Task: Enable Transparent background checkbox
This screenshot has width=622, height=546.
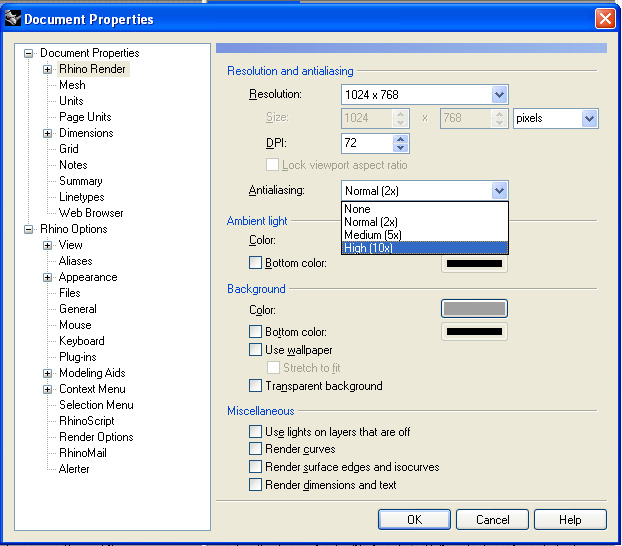Action: pos(255,386)
